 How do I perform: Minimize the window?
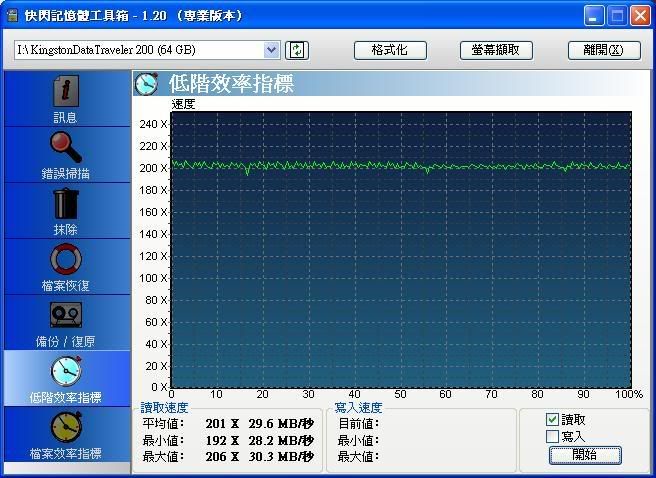pos(594,16)
